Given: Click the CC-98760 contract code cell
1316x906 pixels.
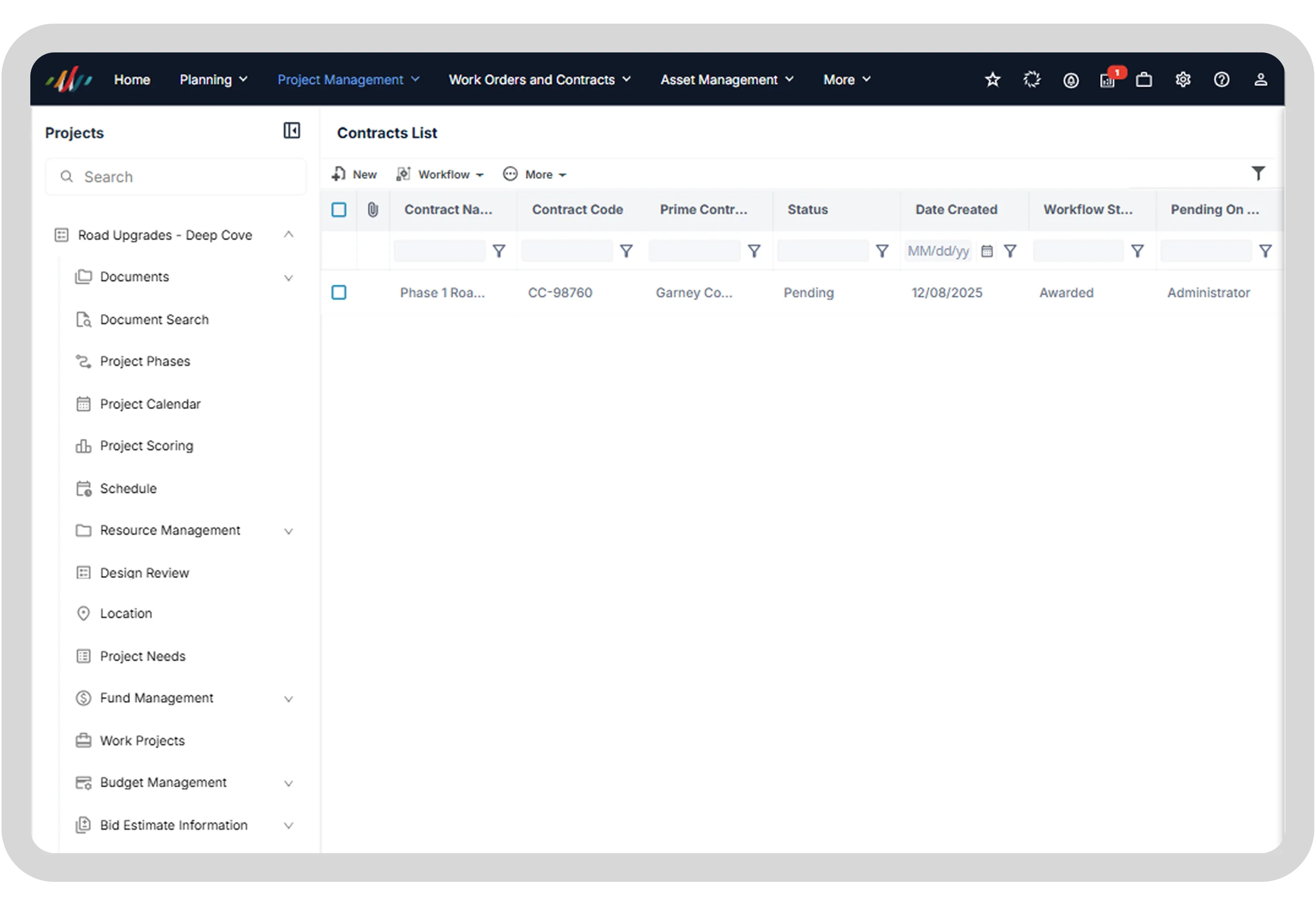Looking at the screenshot, I should pos(560,293).
